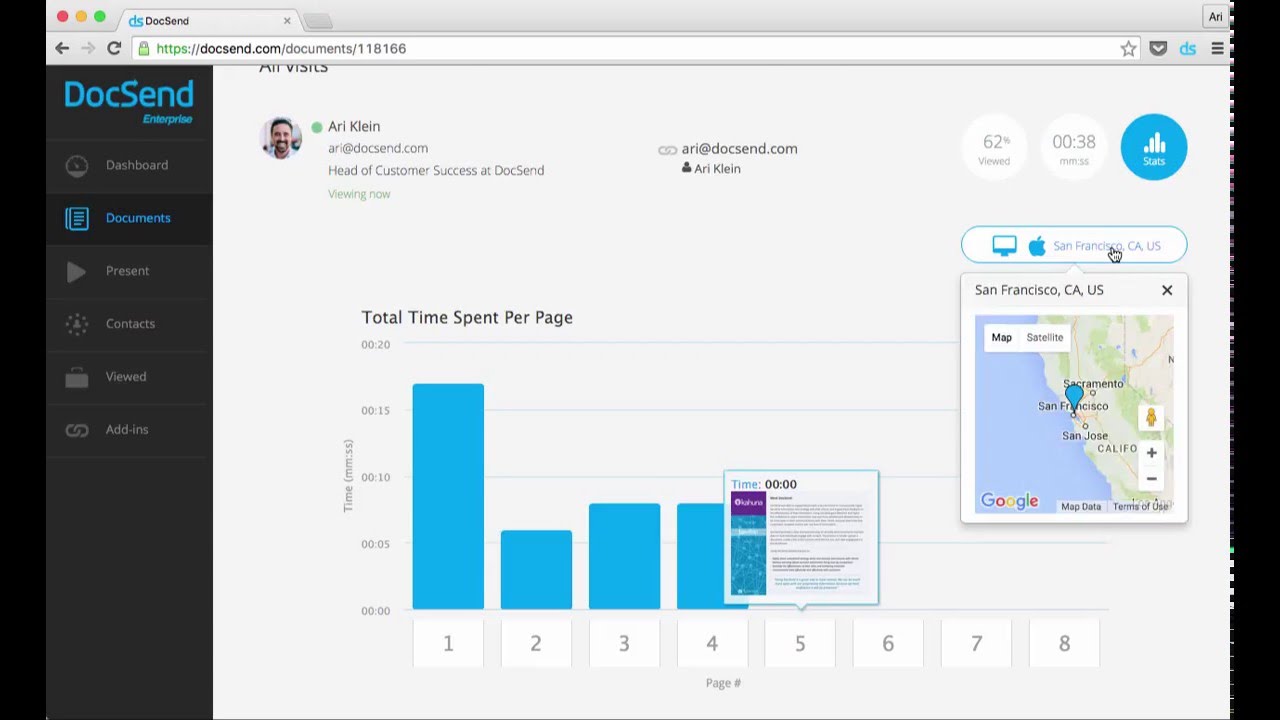Image resolution: width=1280 pixels, height=720 pixels.
Task: Open the Chrome browser menu
Action: [x=1218, y=48]
